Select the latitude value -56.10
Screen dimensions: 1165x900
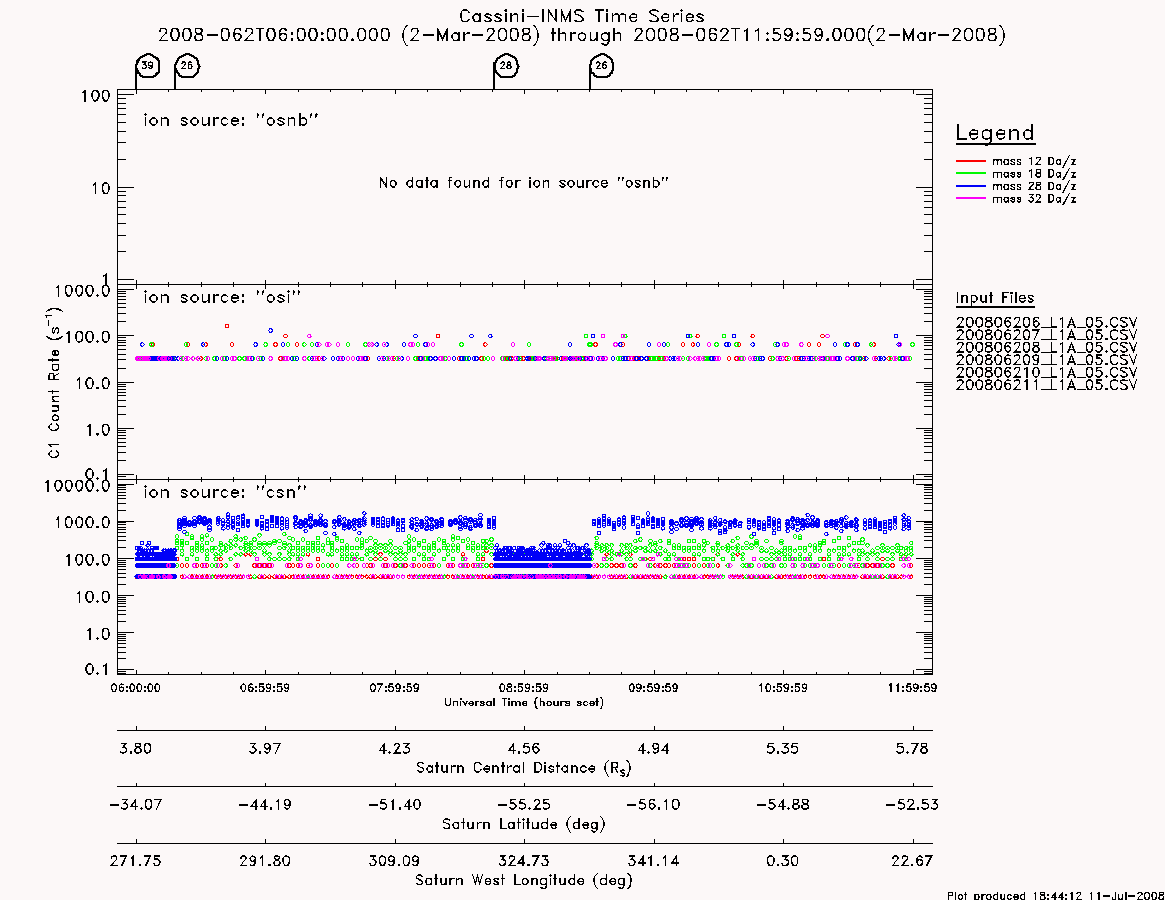[x=653, y=805]
